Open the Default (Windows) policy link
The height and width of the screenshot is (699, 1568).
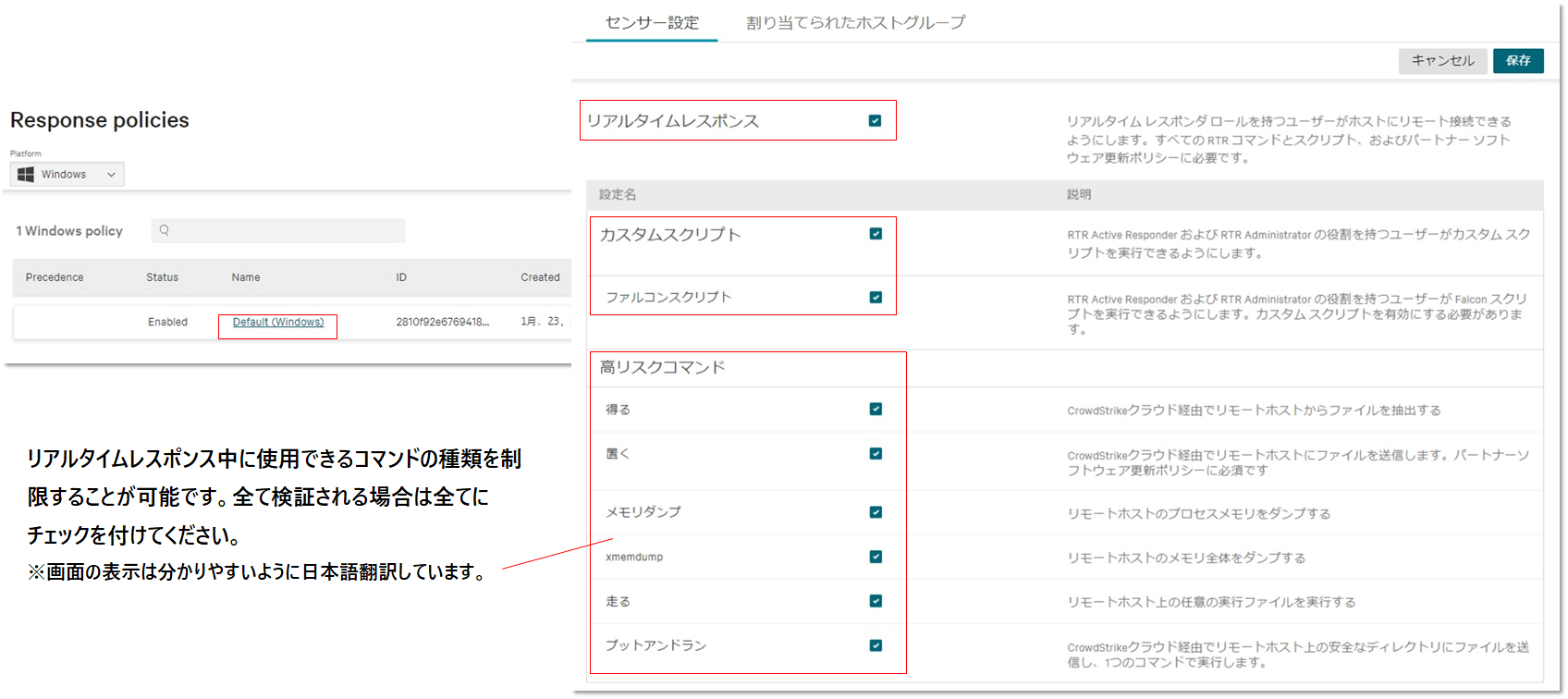[x=278, y=323]
